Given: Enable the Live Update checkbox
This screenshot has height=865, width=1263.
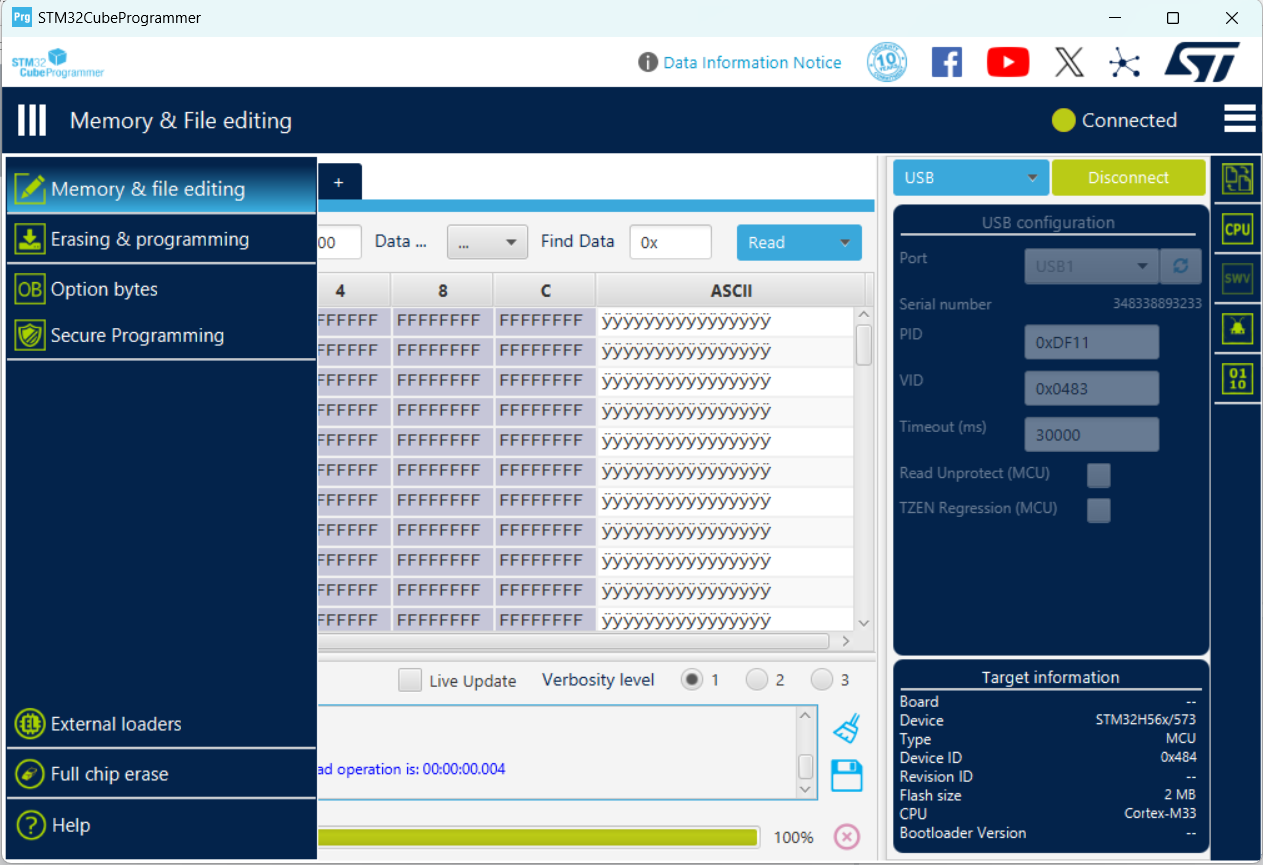Looking at the screenshot, I should 410,680.
